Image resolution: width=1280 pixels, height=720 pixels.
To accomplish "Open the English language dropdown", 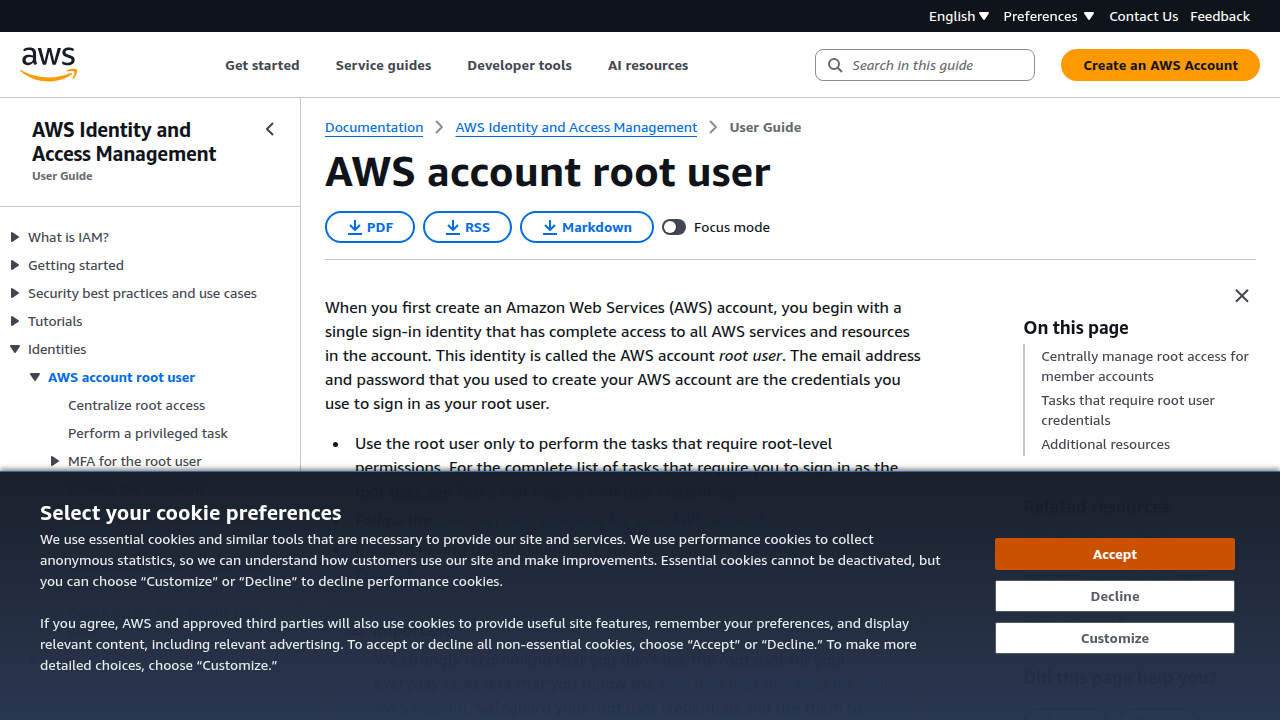I will (x=959, y=16).
